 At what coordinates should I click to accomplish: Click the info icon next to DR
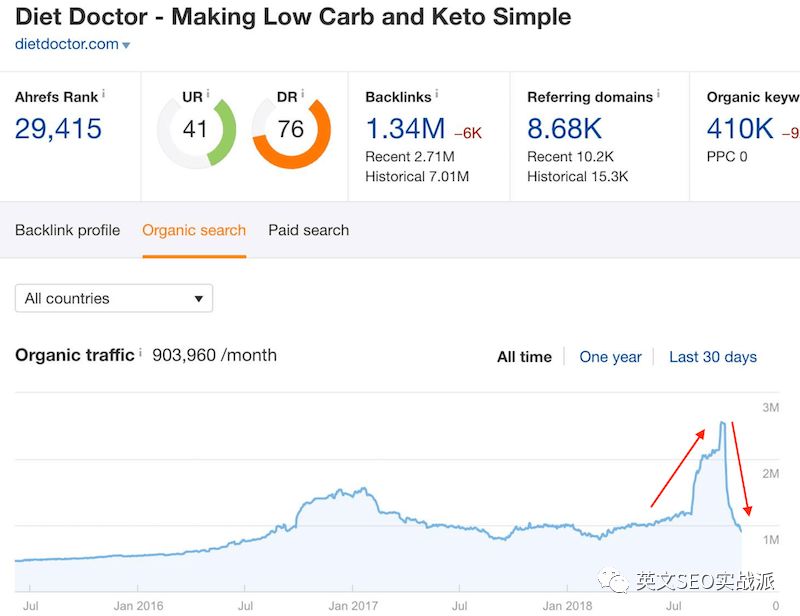click(303, 93)
